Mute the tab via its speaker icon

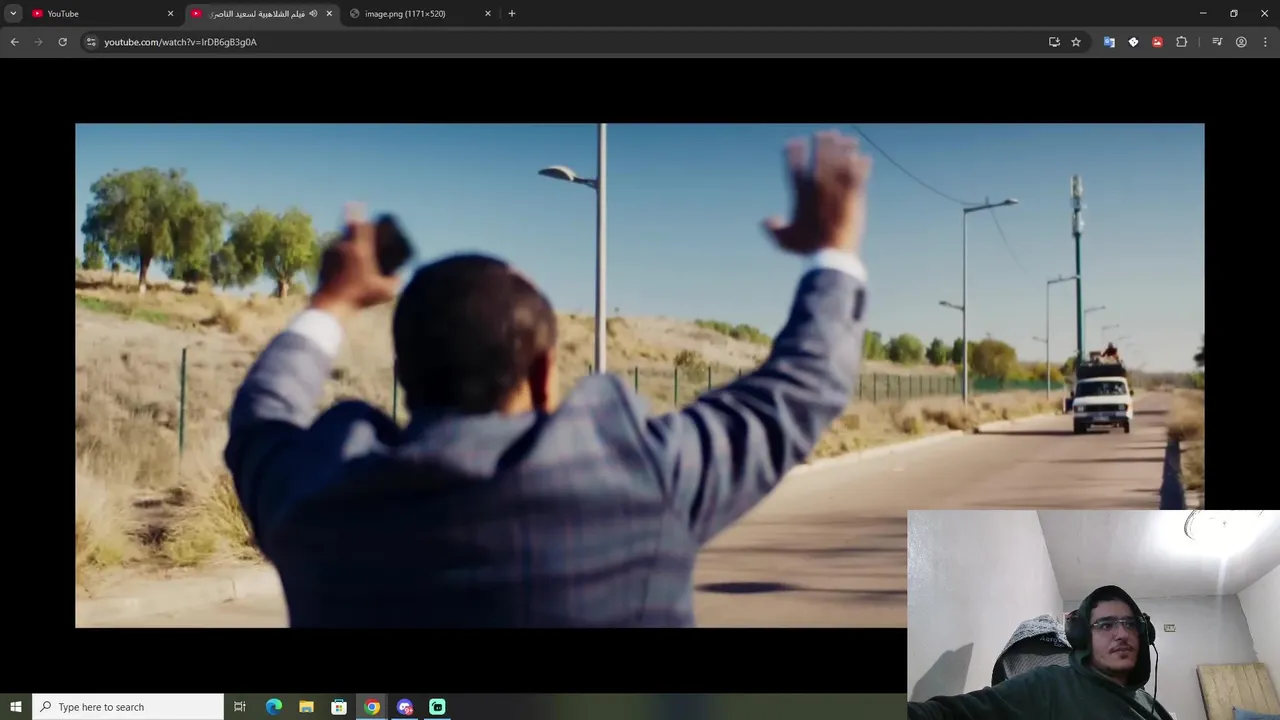(313, 13)
